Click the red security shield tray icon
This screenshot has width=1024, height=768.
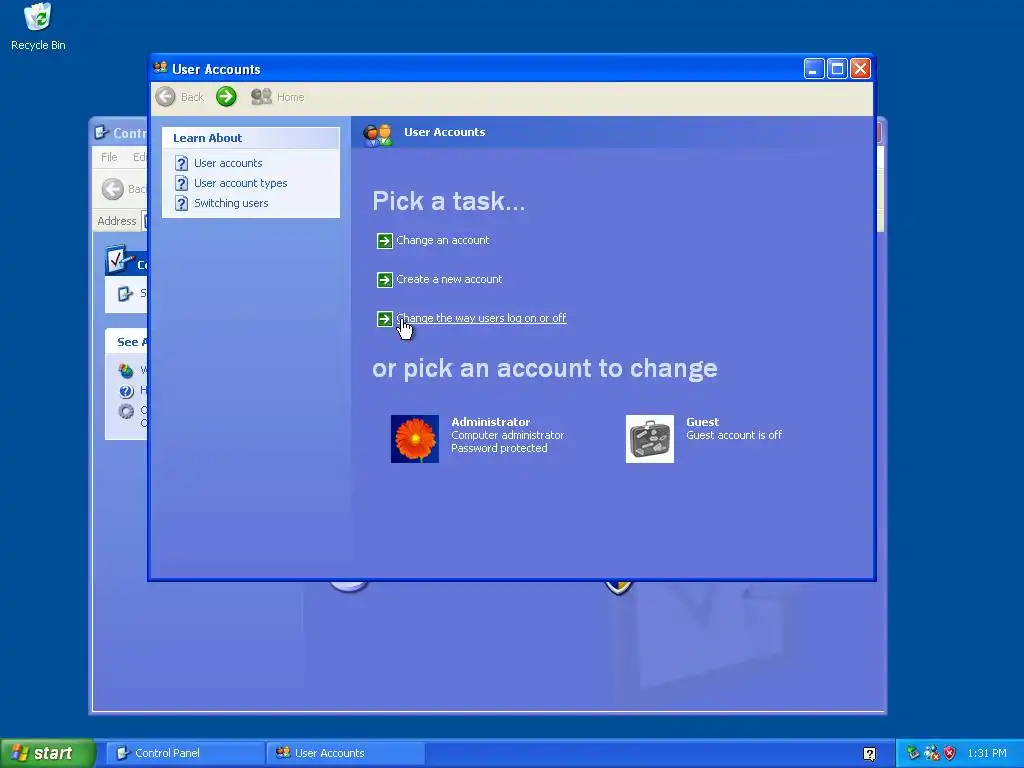[950, 753]
